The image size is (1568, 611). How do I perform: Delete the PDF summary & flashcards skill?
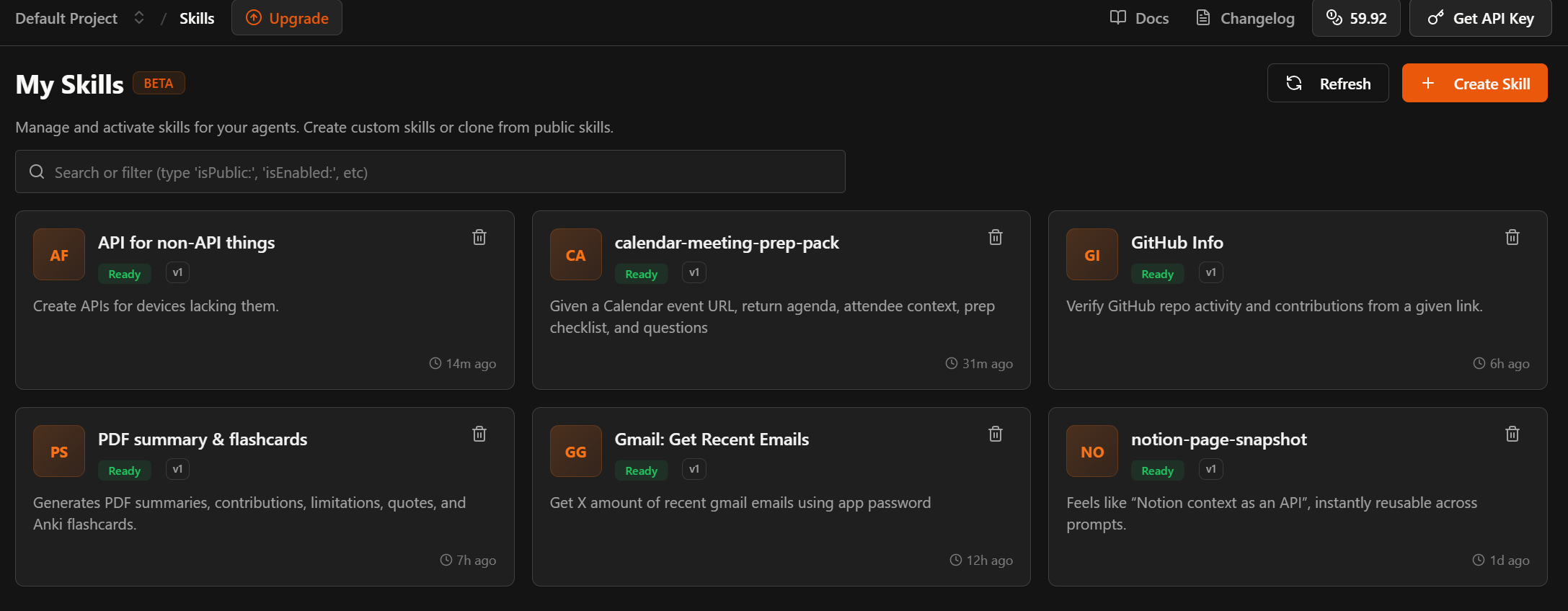pos(479,434)
